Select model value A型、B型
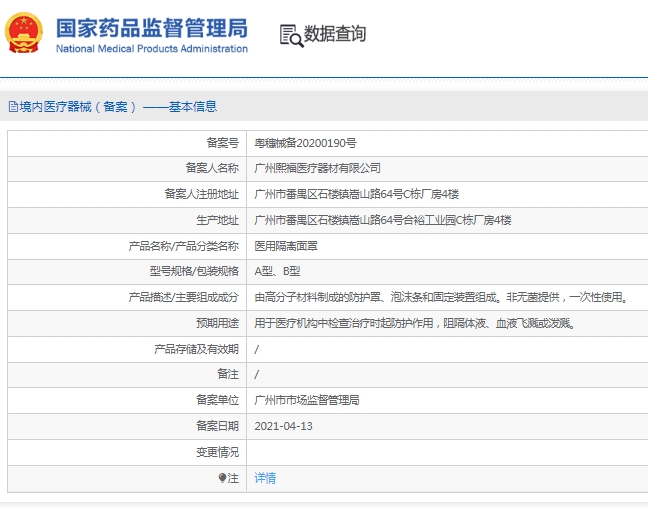Viewport: 648px width, 508px height. [x=277, y=271]
